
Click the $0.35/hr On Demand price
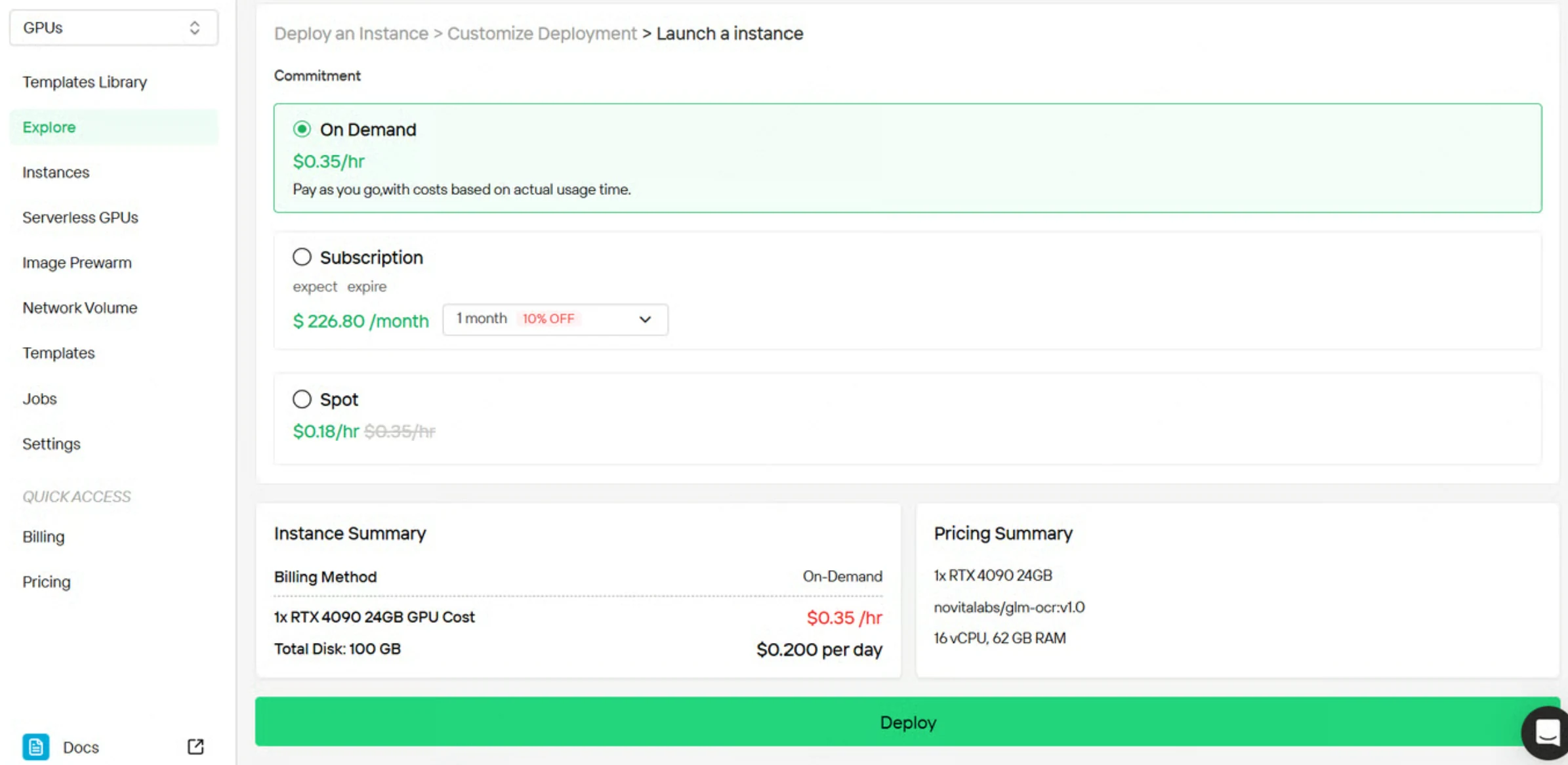[329, 161]
